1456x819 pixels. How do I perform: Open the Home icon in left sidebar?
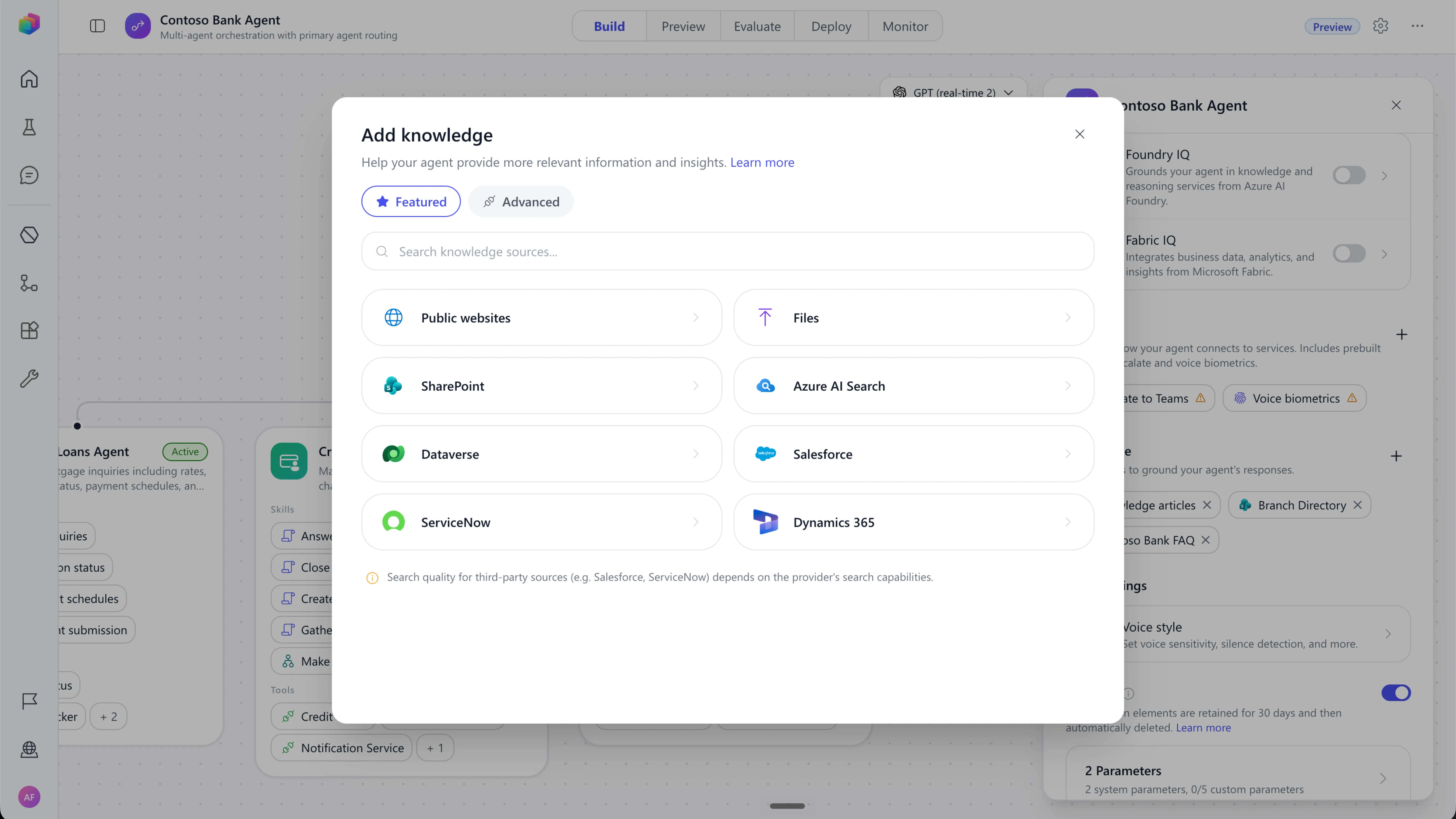[29, 78]
